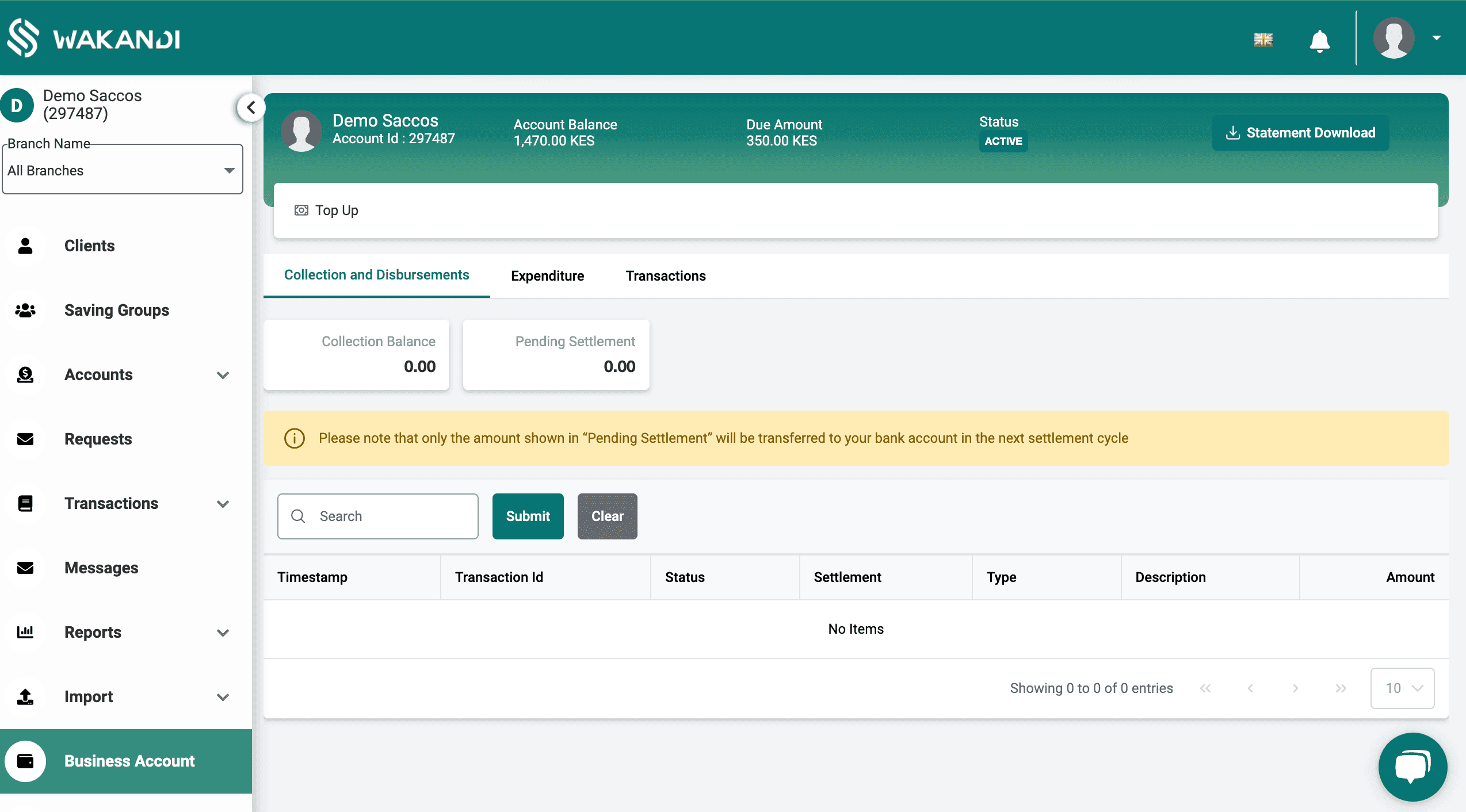Open the language flag selector
This screenshot has height=812, width=1466.
pos(1263,40)
